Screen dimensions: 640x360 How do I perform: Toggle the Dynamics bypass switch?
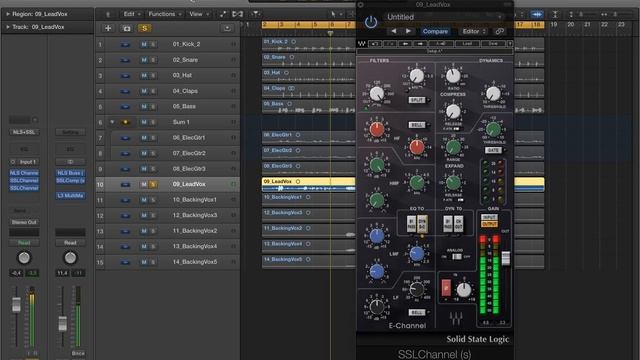click(448, 224)
